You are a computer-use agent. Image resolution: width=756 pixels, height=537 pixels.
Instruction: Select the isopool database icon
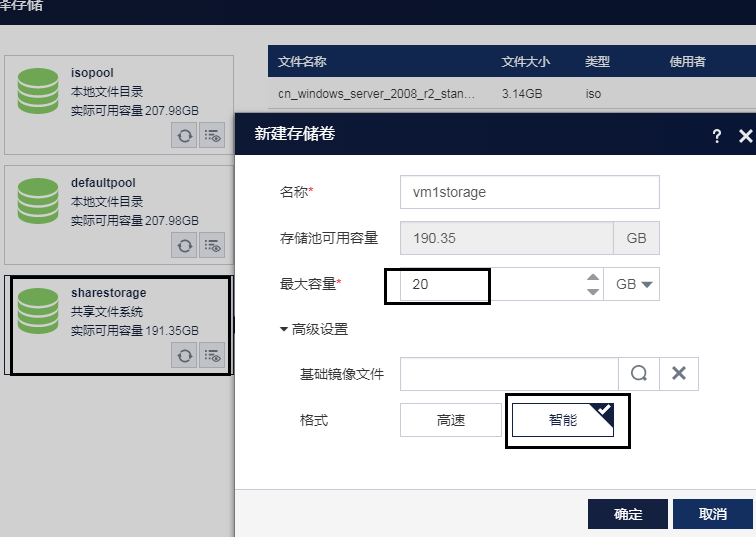[x=38, y=91]
